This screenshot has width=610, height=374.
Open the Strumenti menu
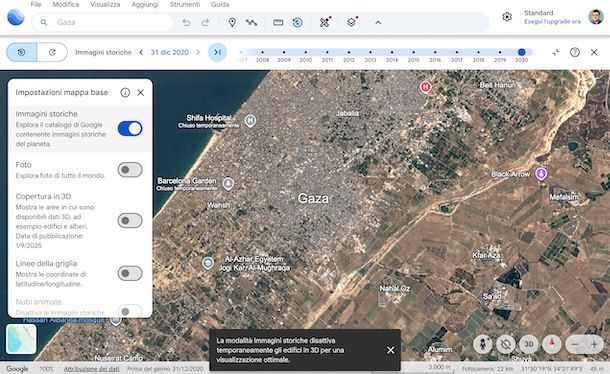[x=185, y=4]
